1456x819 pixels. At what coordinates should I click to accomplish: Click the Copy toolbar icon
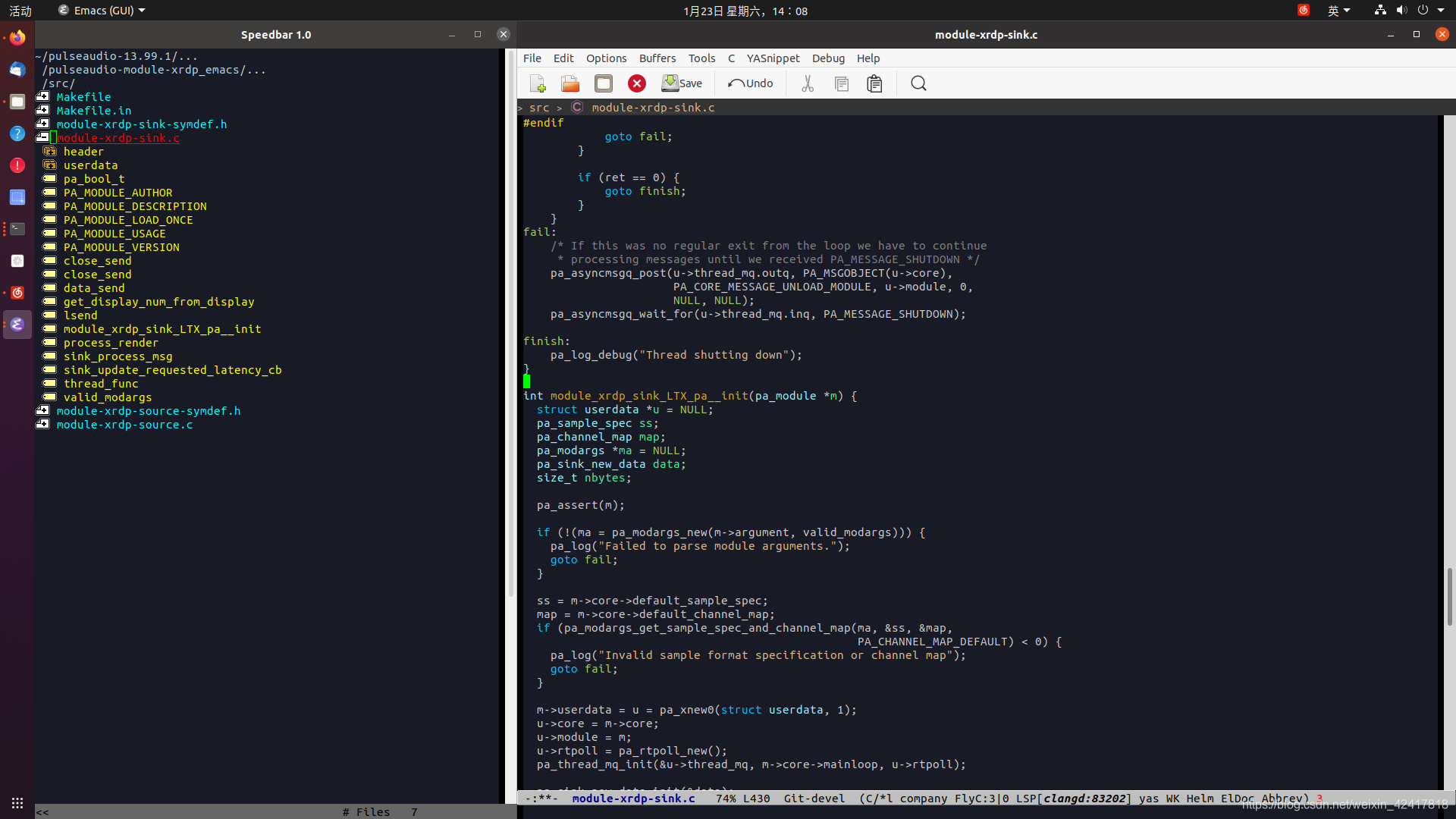click(841, 83)
